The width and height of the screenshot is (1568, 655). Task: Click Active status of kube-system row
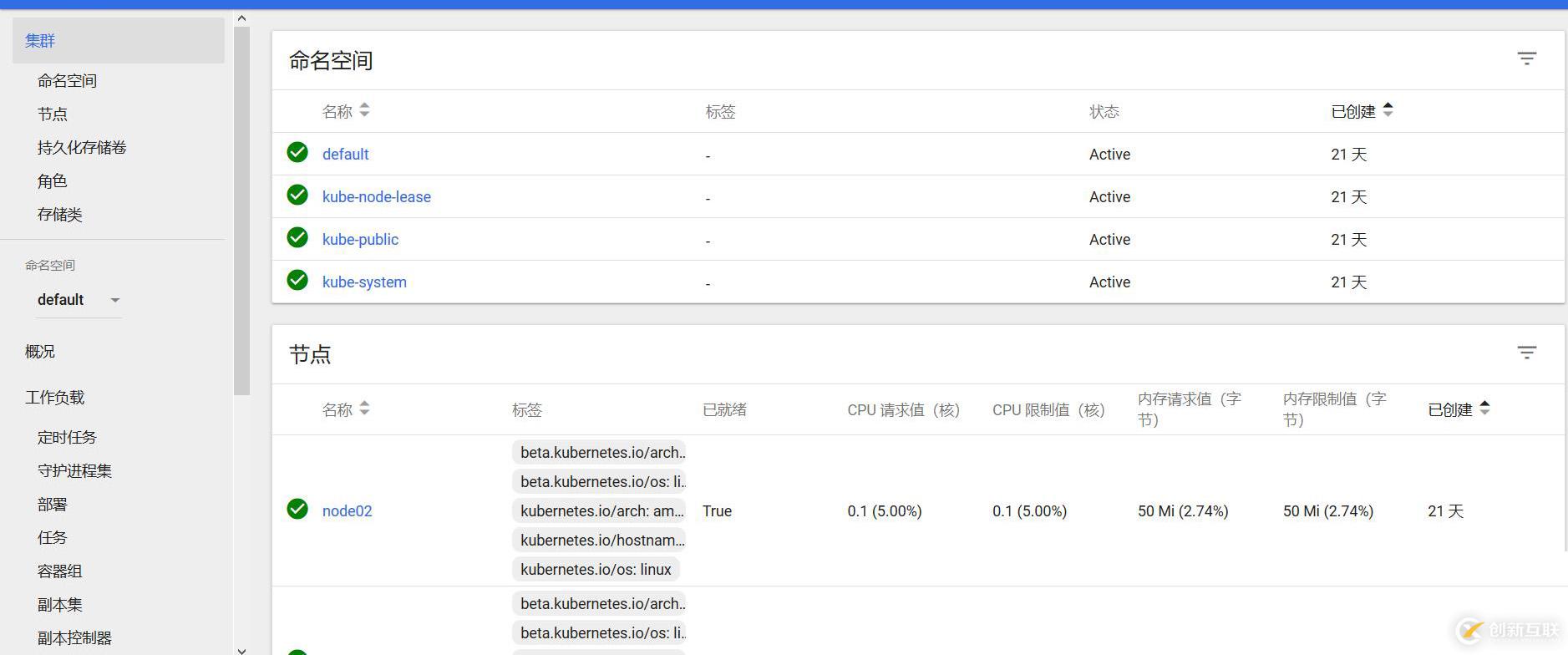[1109, 282]
